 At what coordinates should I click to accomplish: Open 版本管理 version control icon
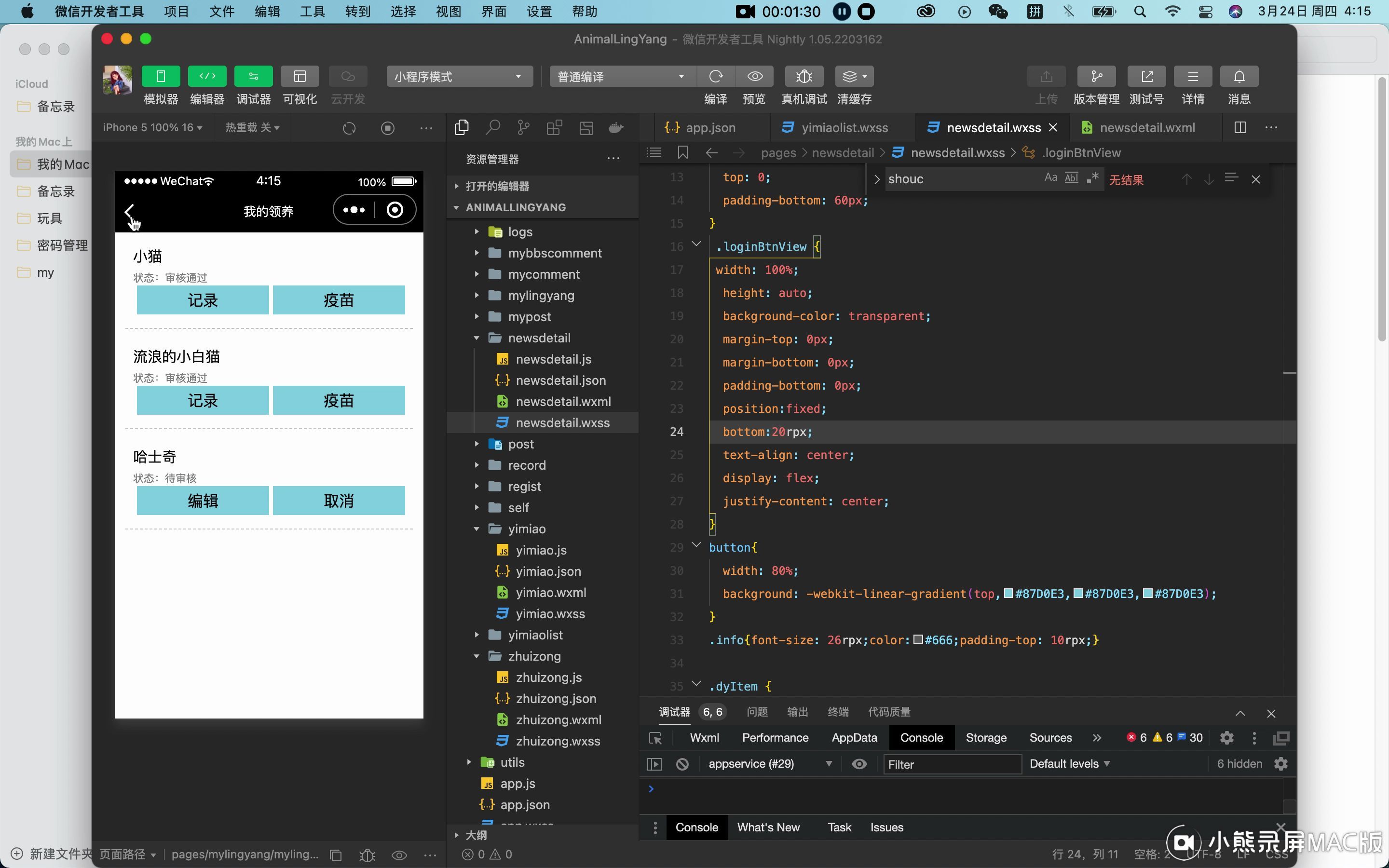point(1096,76)
